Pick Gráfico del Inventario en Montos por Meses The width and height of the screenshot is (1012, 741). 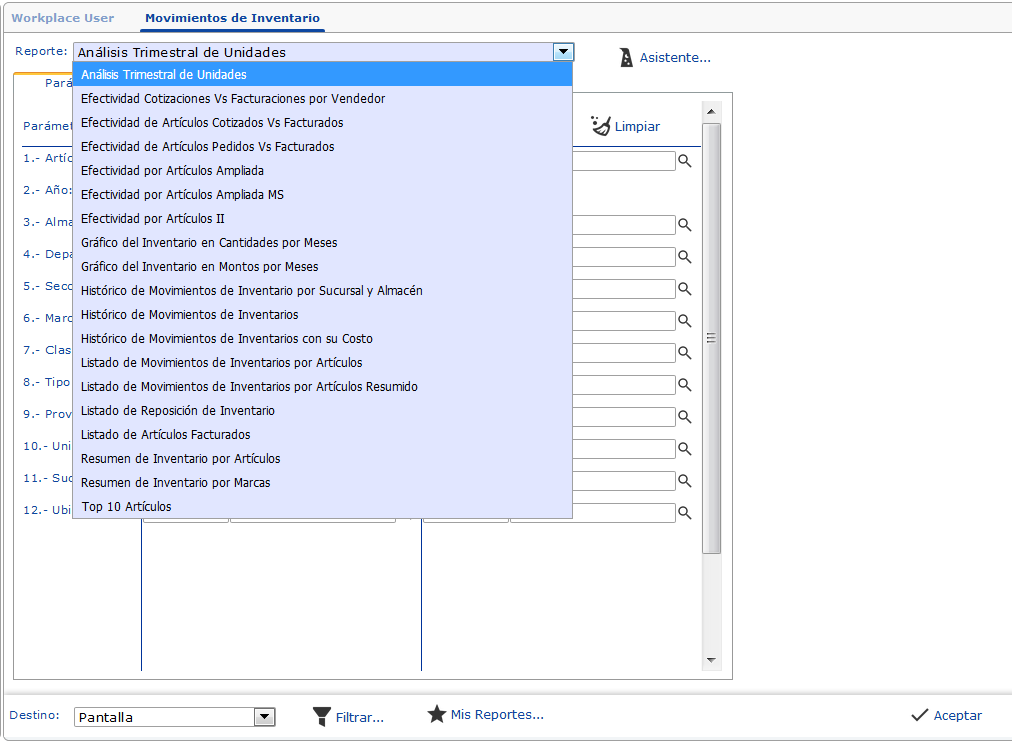coord(323,267)
